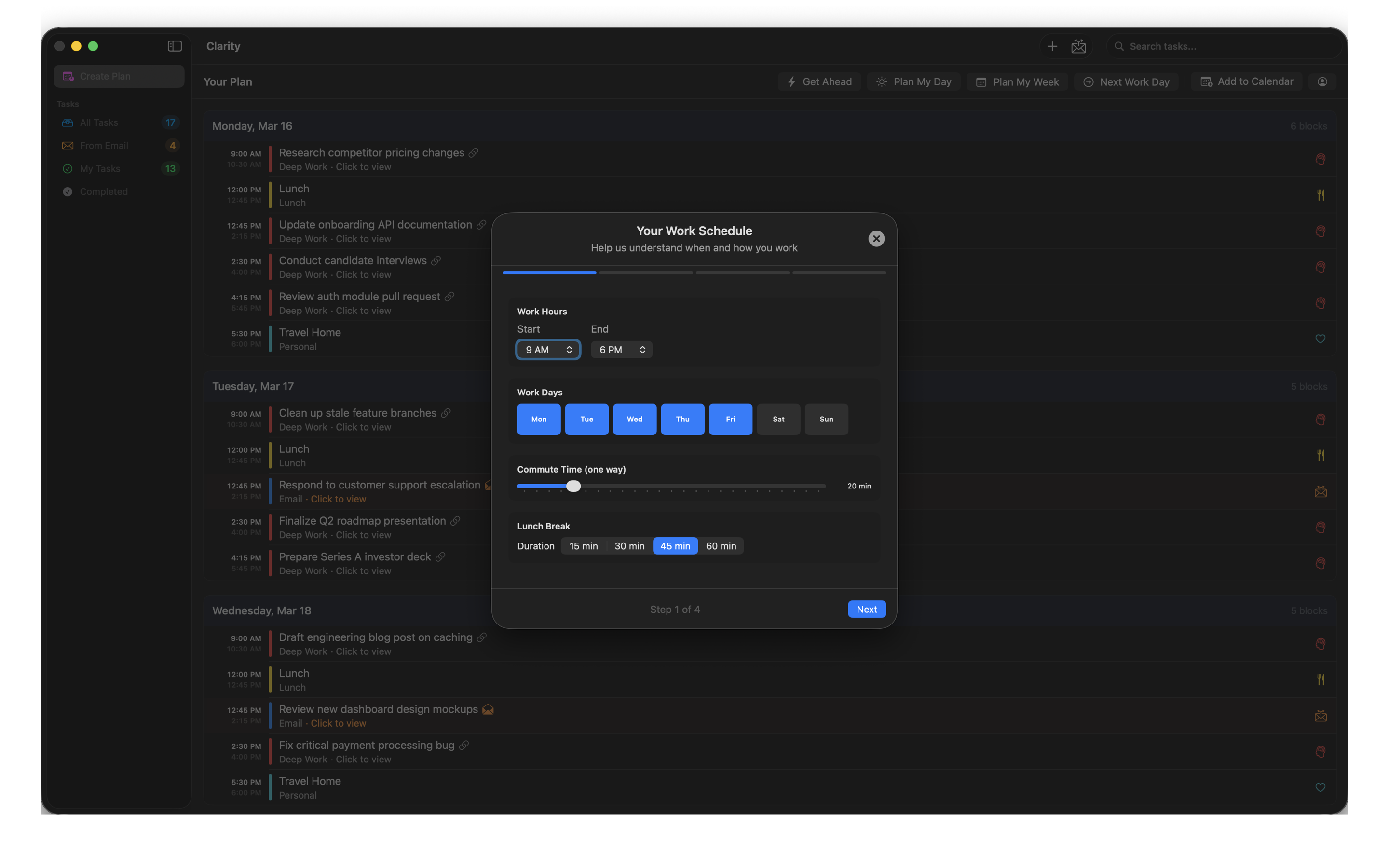Select the 60 min lunch break option
The height and width of the screenshot is (868, 1389).
pos(721,546)
